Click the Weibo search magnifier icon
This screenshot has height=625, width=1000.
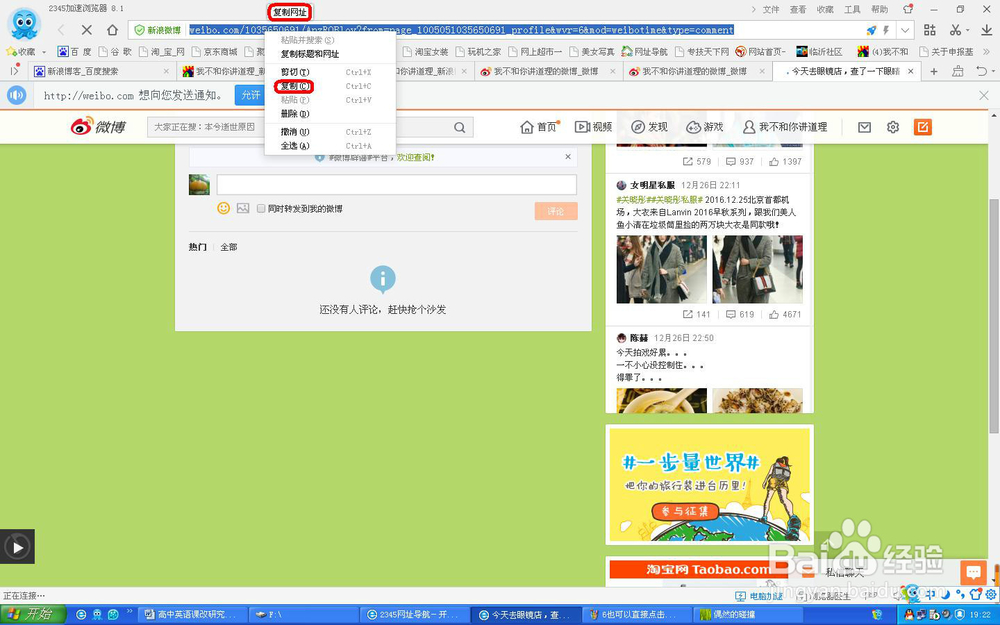pos(460,128)
